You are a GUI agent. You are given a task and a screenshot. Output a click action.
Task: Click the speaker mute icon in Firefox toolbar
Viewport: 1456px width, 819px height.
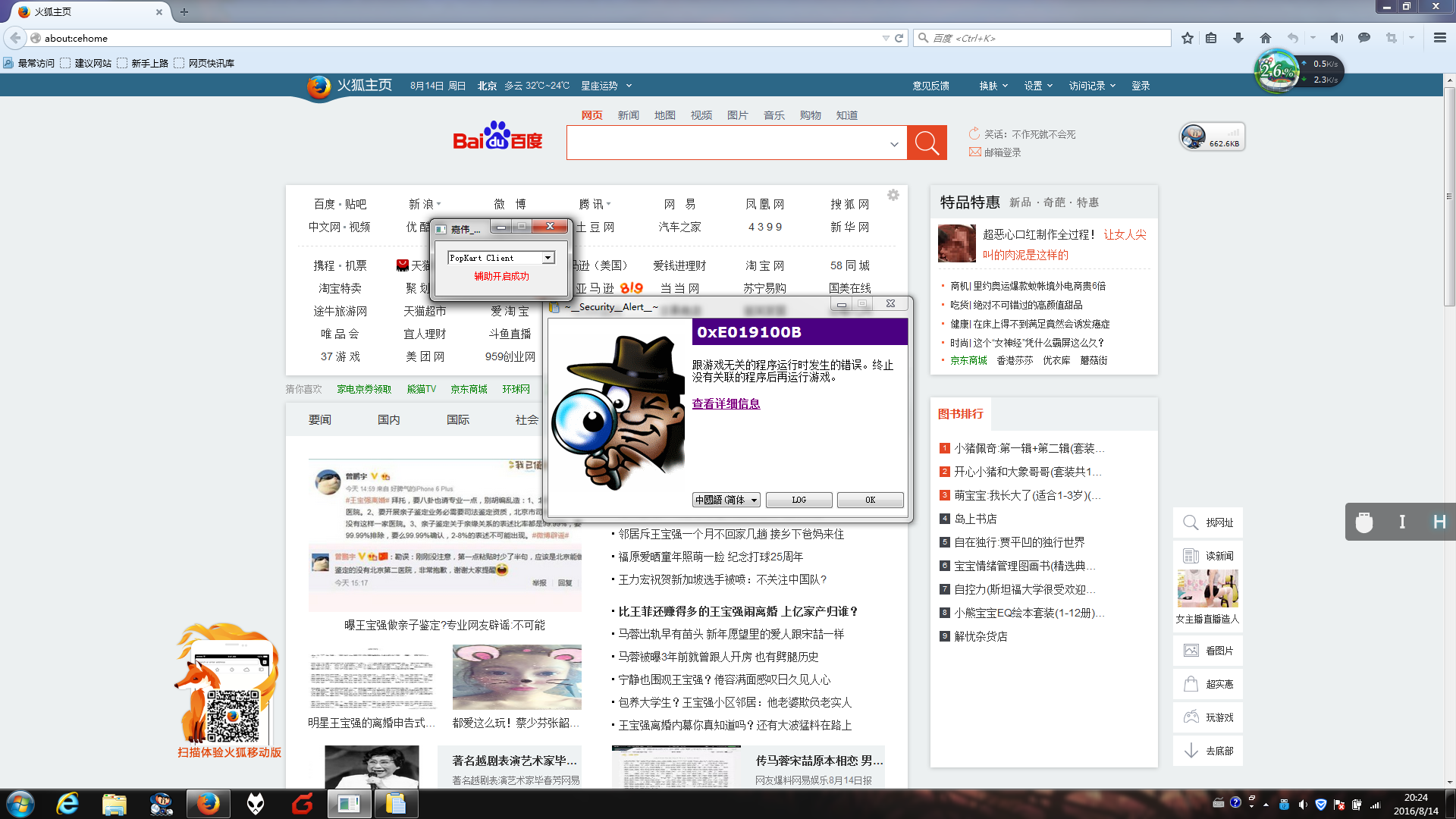click(1336, 38)
